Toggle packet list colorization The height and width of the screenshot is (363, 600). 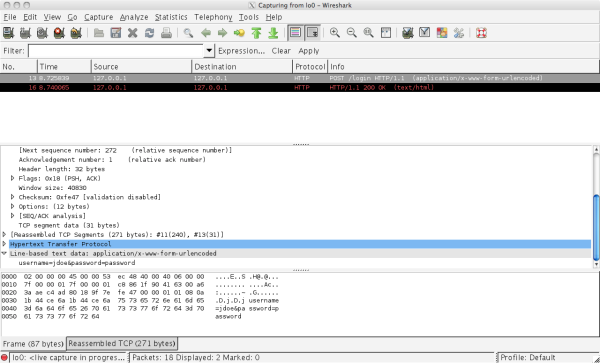[295, 33]
